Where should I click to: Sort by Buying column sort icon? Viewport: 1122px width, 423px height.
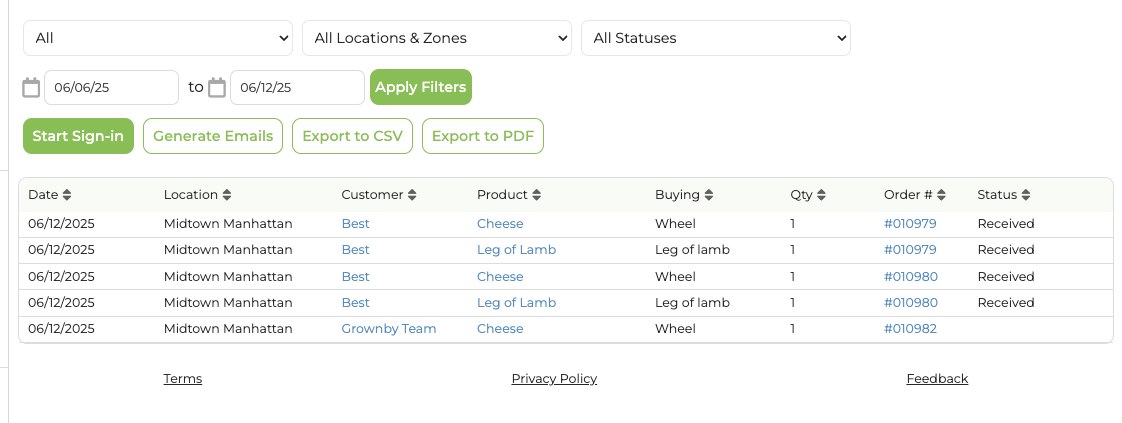click(708, 195)
